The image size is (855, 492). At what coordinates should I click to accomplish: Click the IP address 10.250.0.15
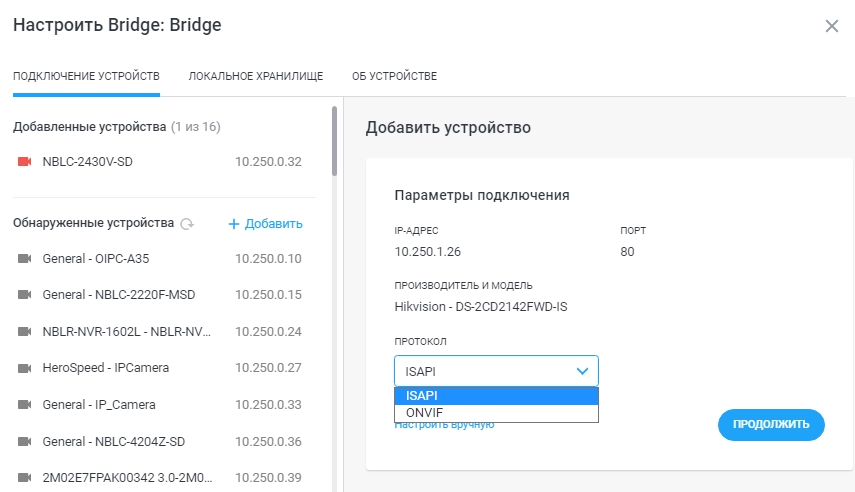click(268, 295)
